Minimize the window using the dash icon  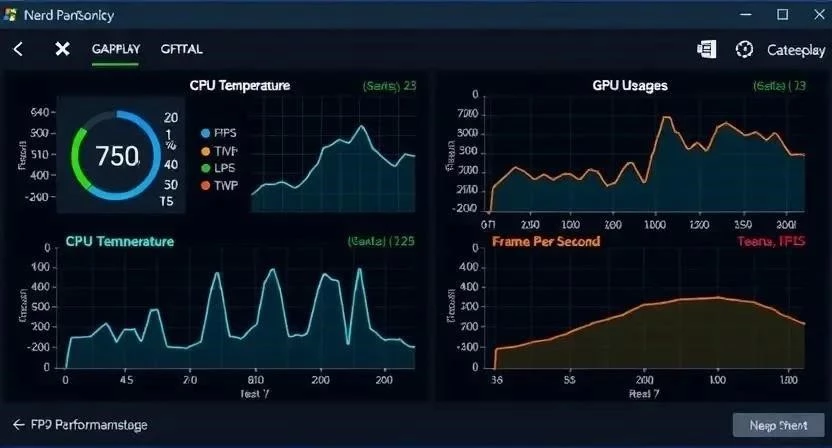click(745, 14)
